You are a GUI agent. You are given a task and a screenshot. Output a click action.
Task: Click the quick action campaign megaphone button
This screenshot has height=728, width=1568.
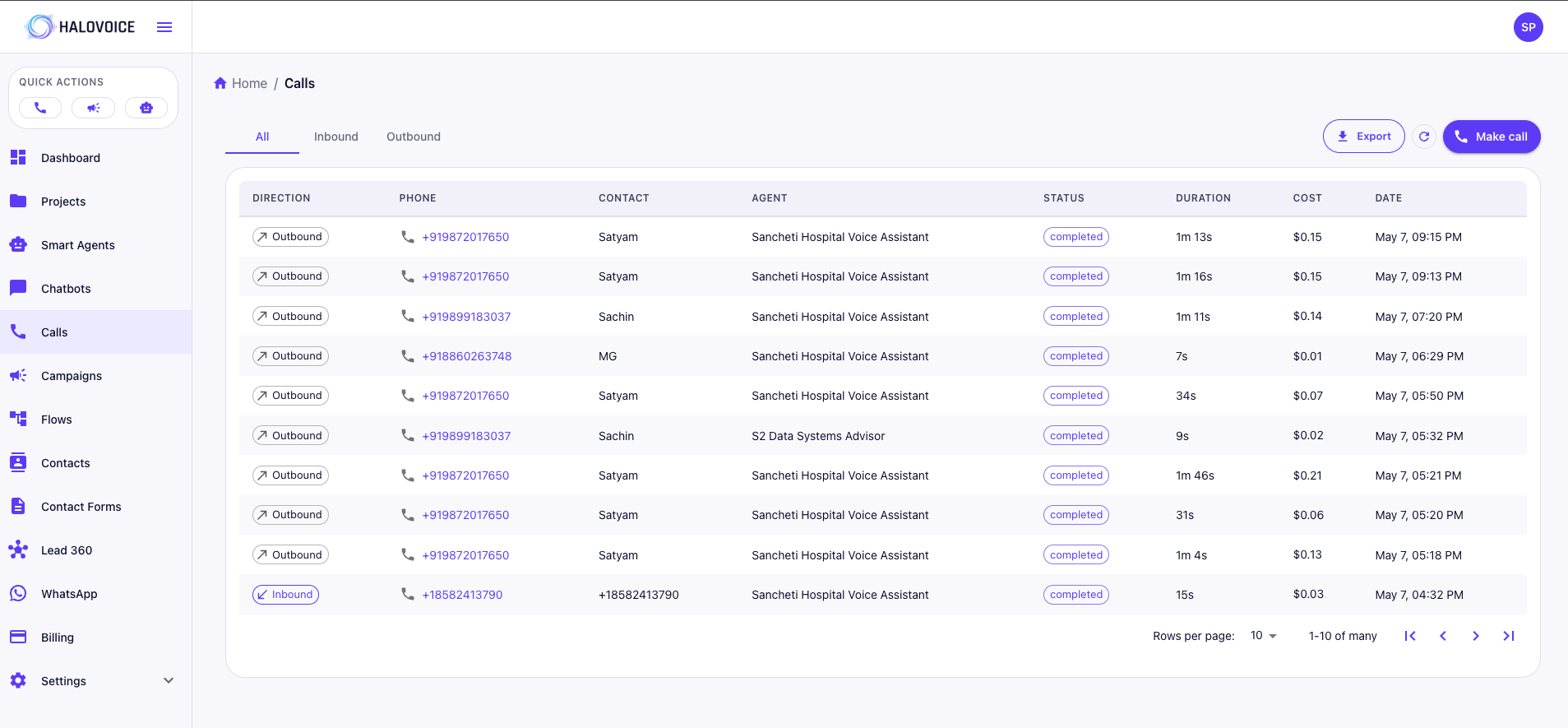click(93, 108)
